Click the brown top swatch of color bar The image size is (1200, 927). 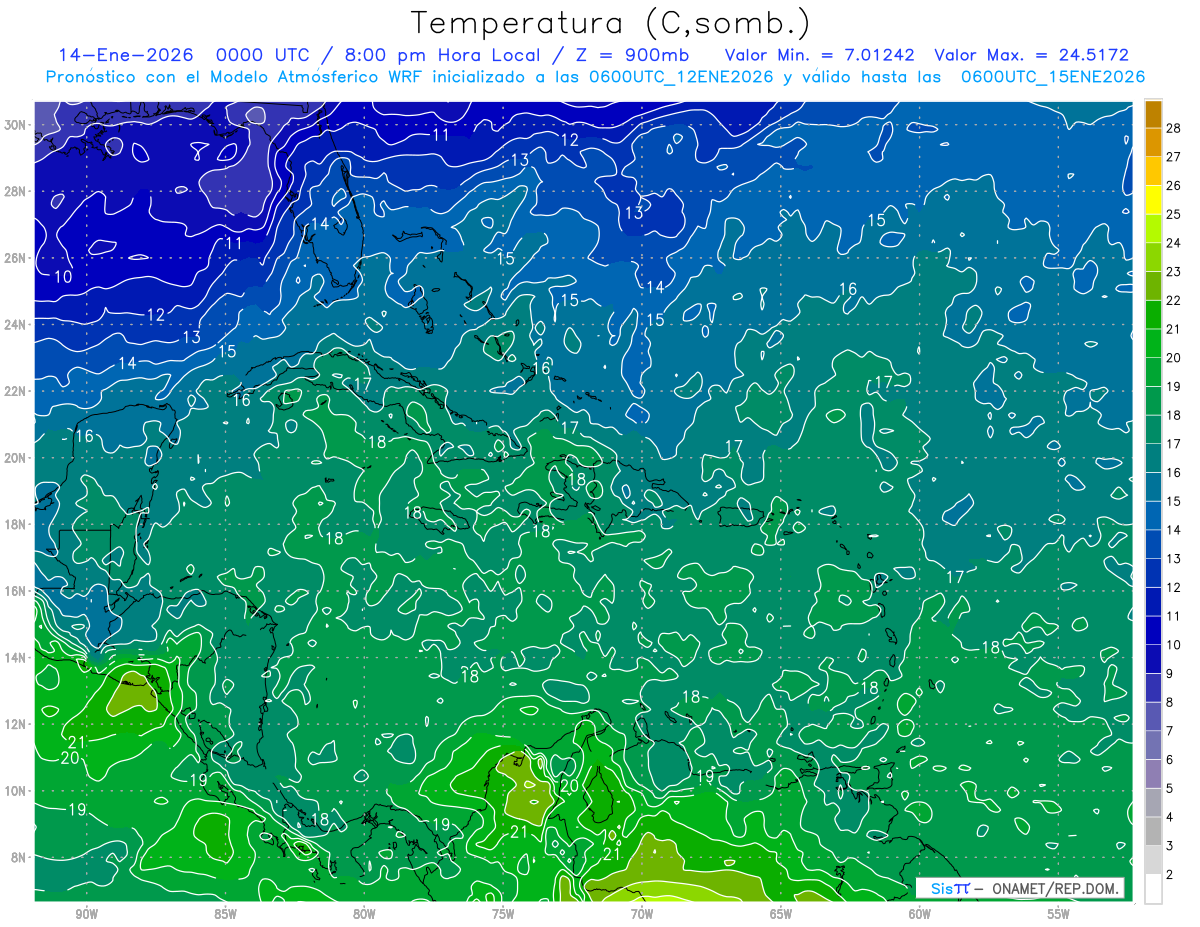pos(1153,114)
